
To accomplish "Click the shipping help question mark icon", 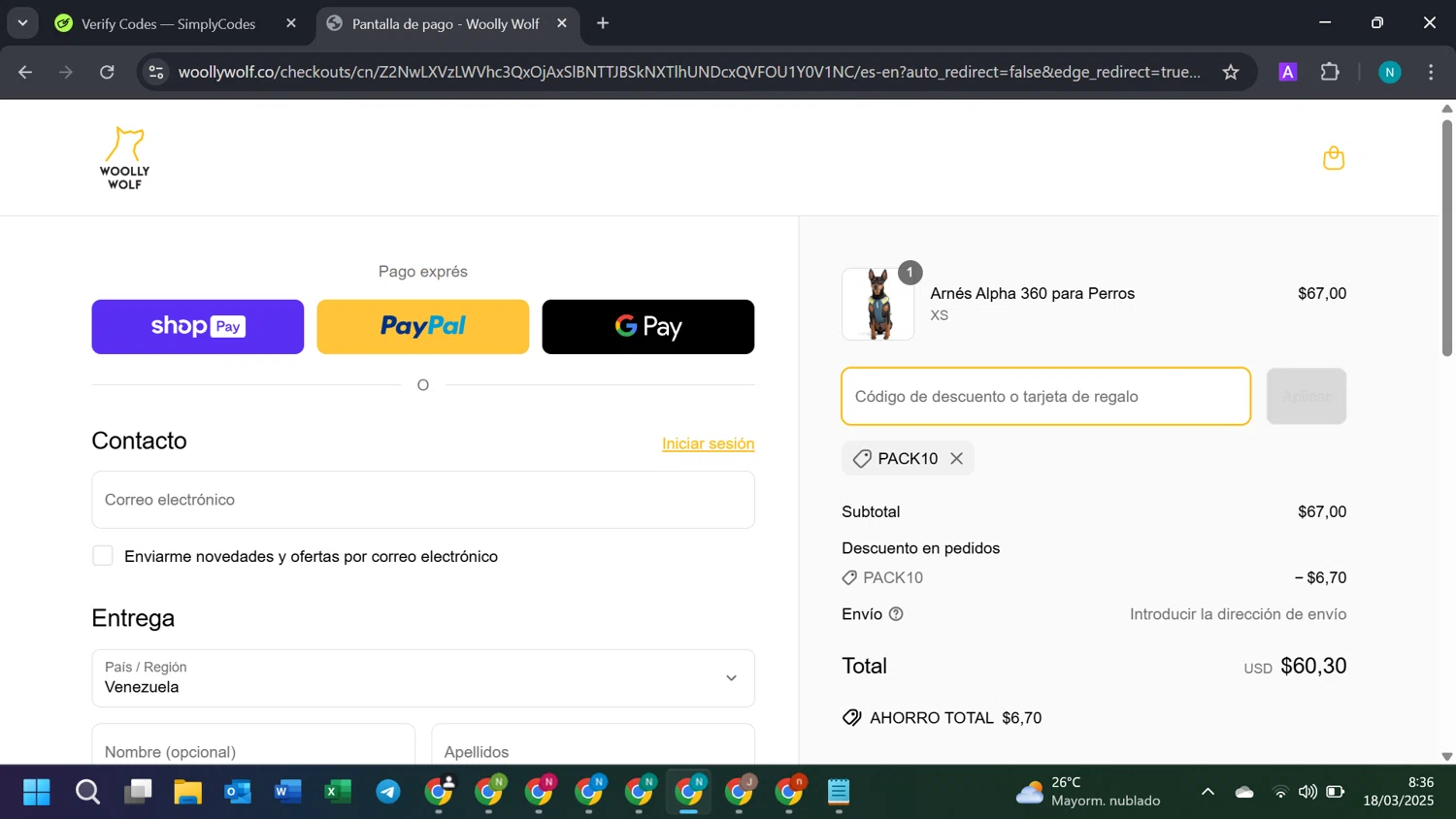I will (896, 614).
